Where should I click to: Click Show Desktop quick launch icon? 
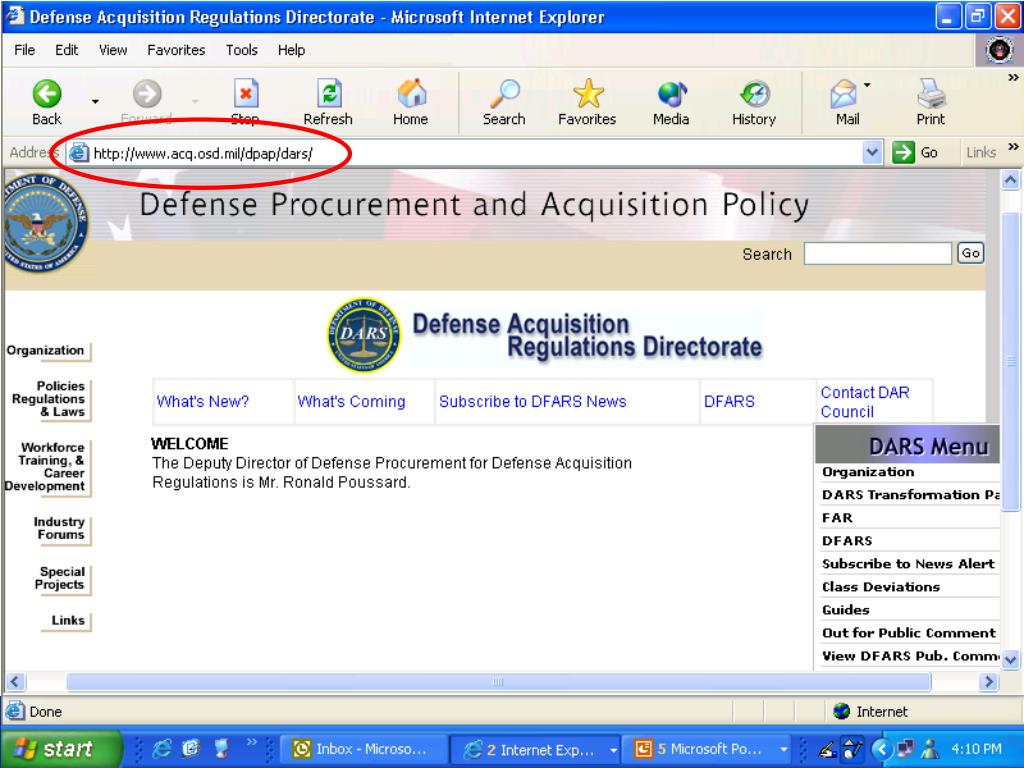click(x=221, y=748)
